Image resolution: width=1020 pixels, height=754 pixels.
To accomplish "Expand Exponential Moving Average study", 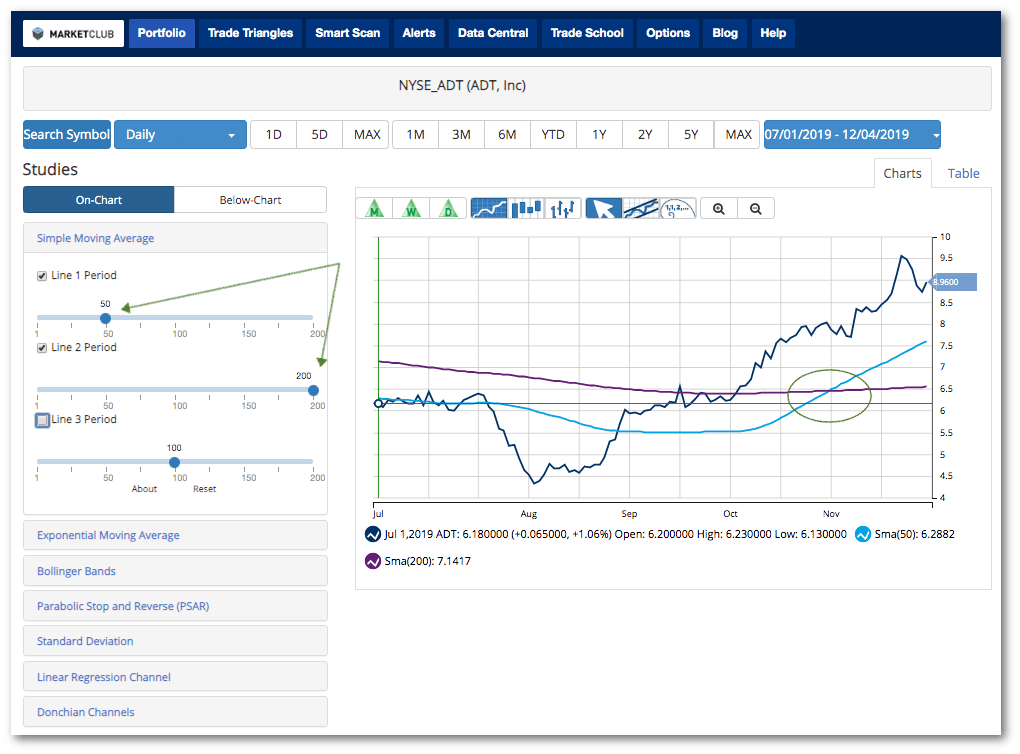I will tap(175, 535).
